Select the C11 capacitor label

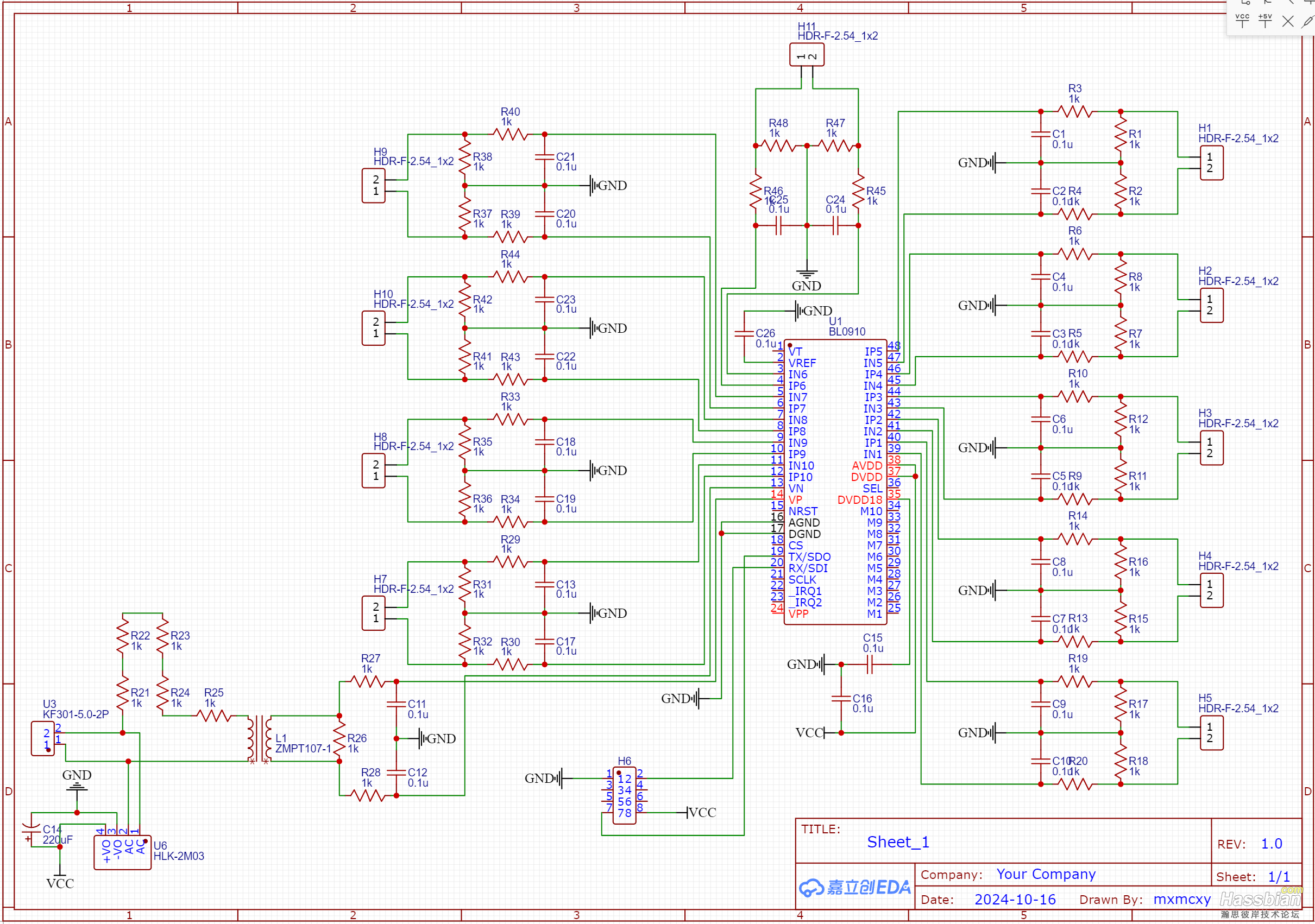click(x=417, y=704)
